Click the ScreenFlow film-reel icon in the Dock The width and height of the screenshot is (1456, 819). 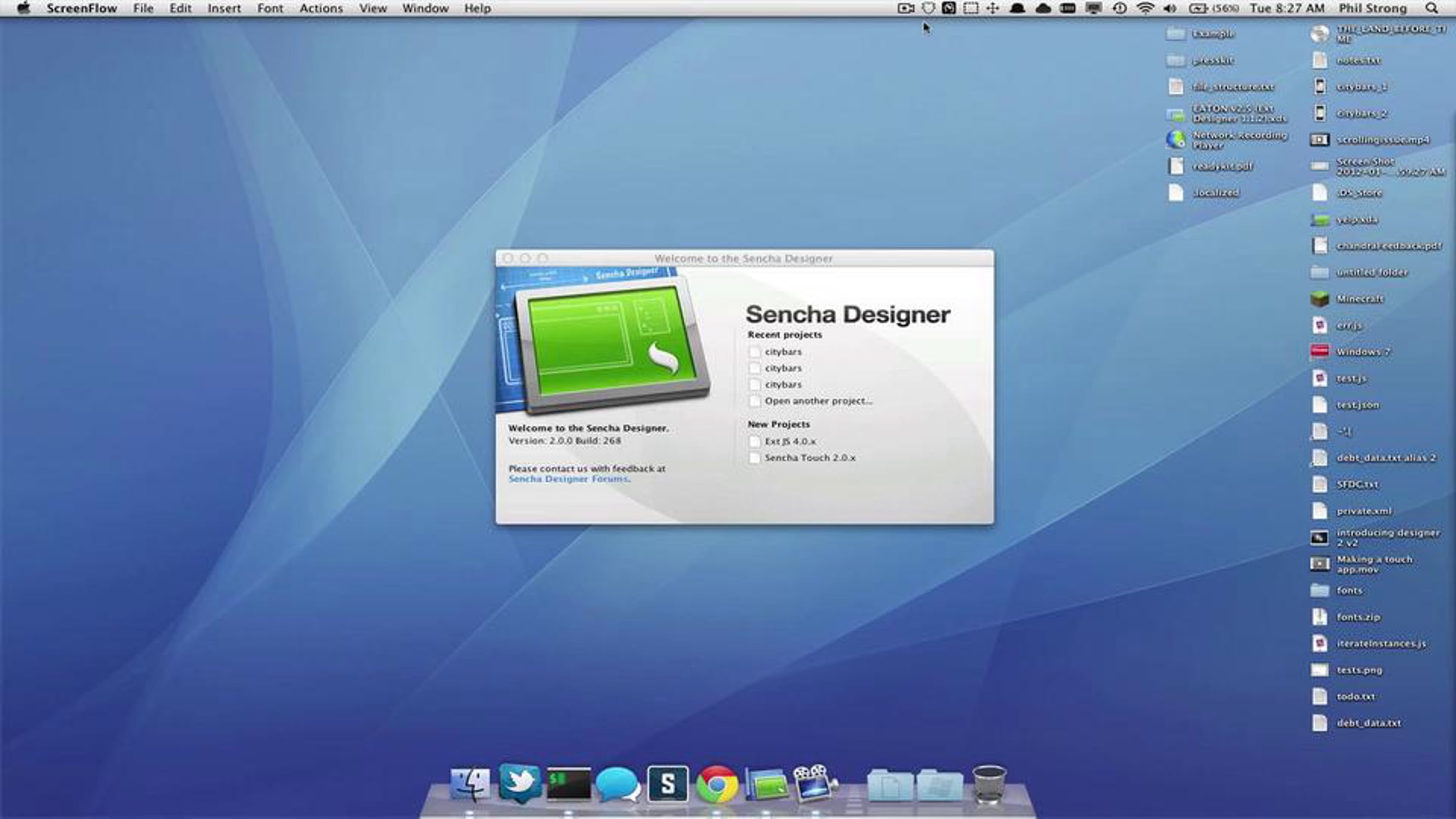coord(815,783)
